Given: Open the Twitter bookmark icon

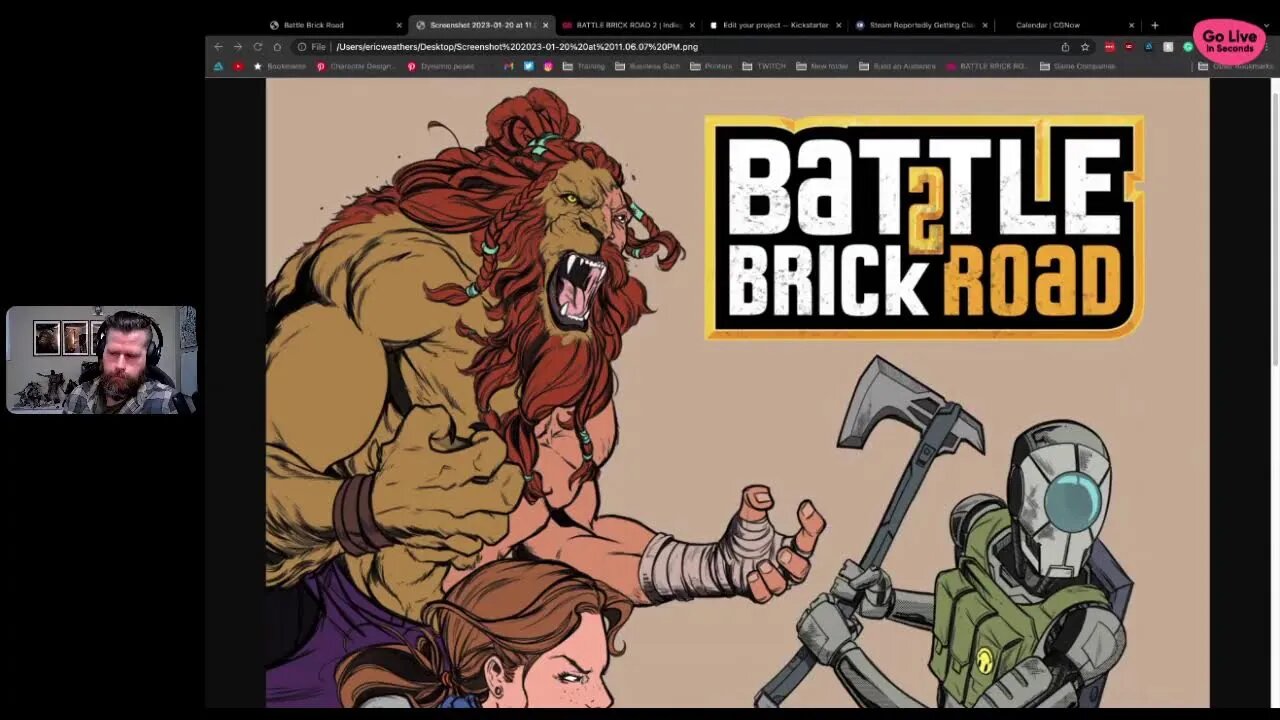Looking at the screenshot, I should (528, 66).
